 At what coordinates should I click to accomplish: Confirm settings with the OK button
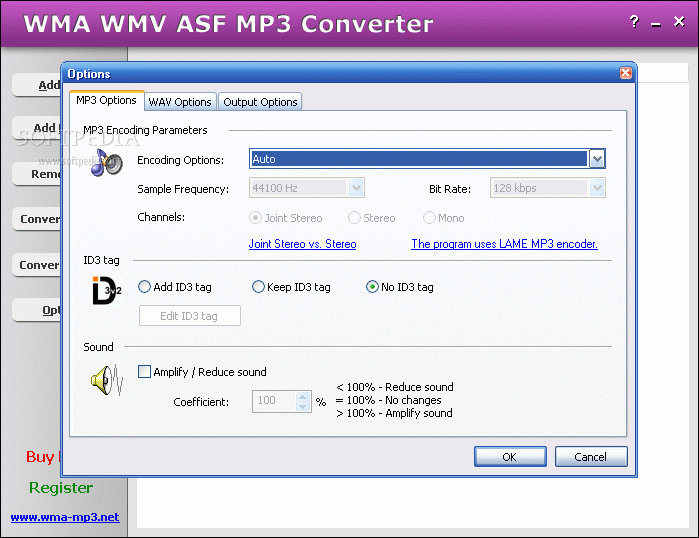510,457
